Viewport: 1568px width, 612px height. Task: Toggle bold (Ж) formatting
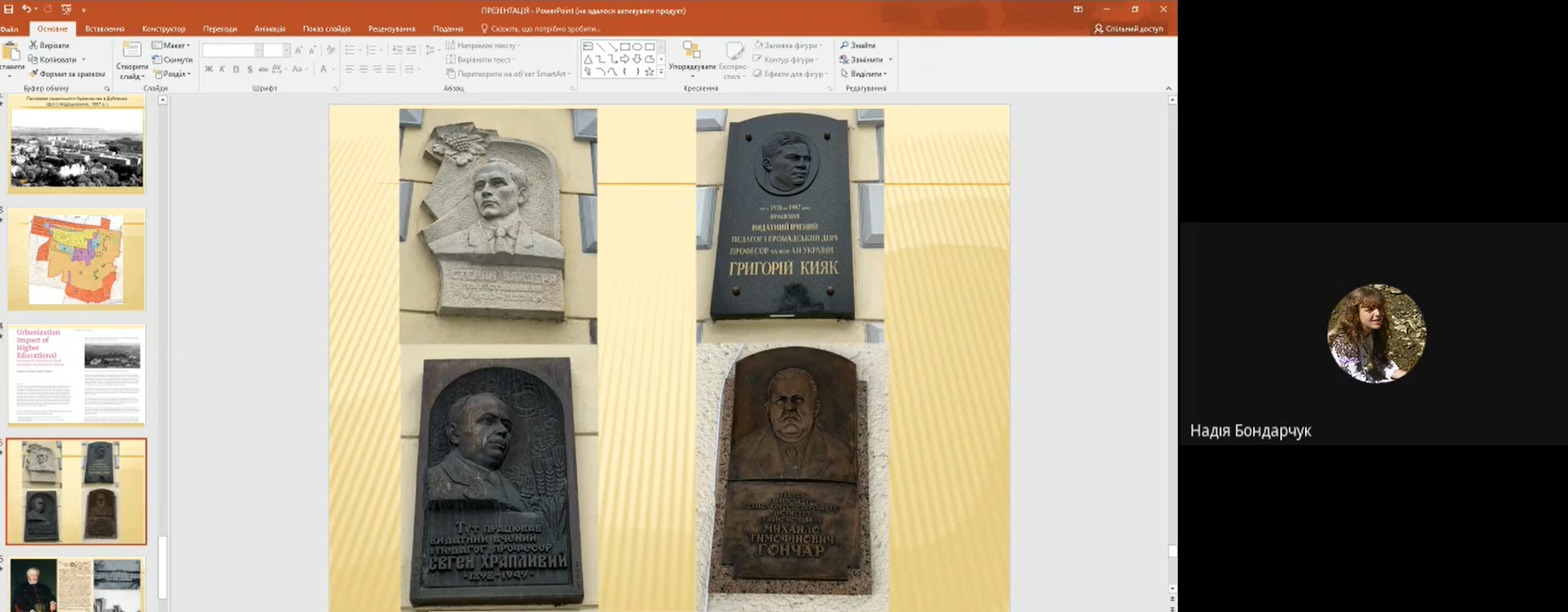[x=209, y=69]
